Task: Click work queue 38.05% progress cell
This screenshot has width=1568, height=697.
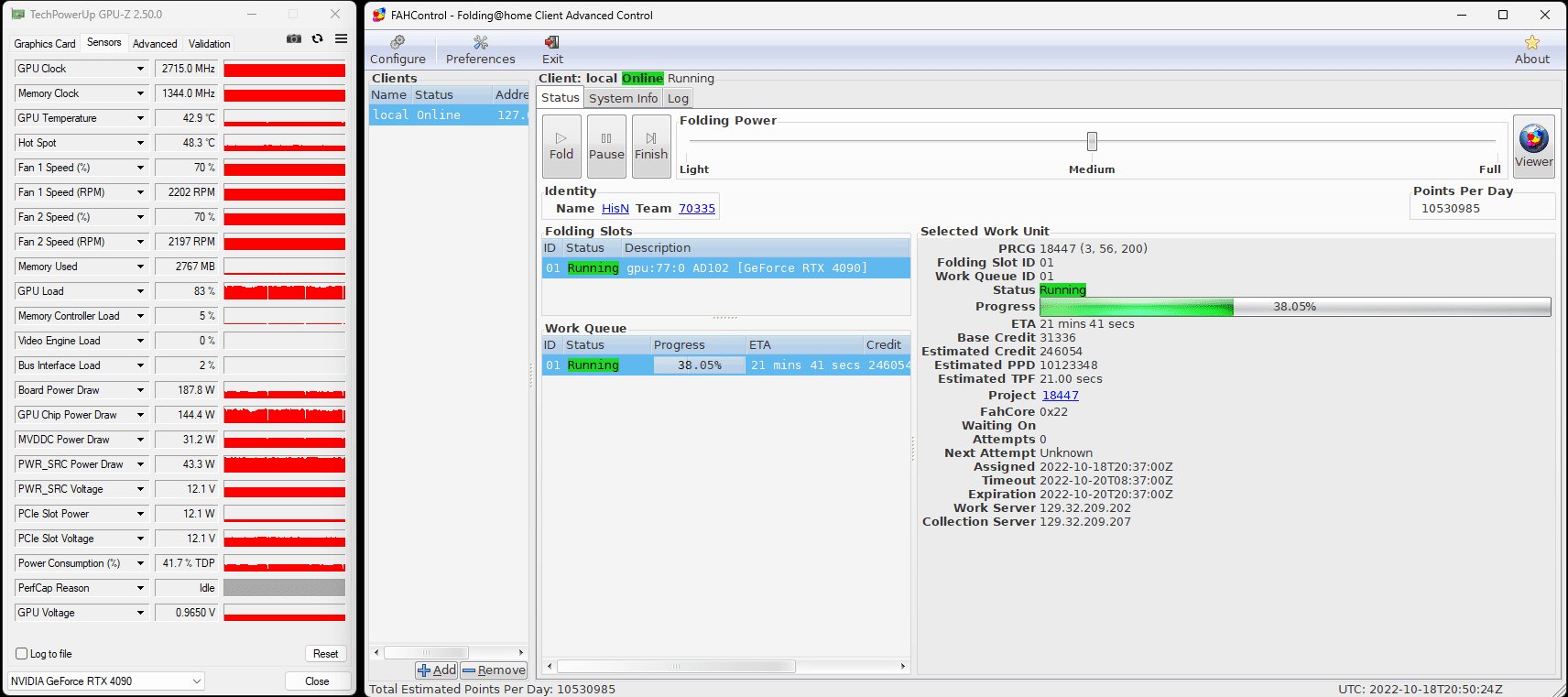Action: [700, 365]
